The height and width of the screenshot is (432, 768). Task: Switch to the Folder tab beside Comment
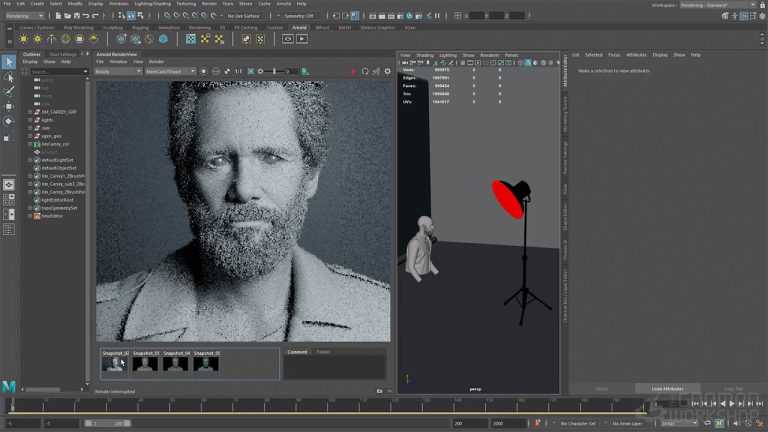click(323, 352)
